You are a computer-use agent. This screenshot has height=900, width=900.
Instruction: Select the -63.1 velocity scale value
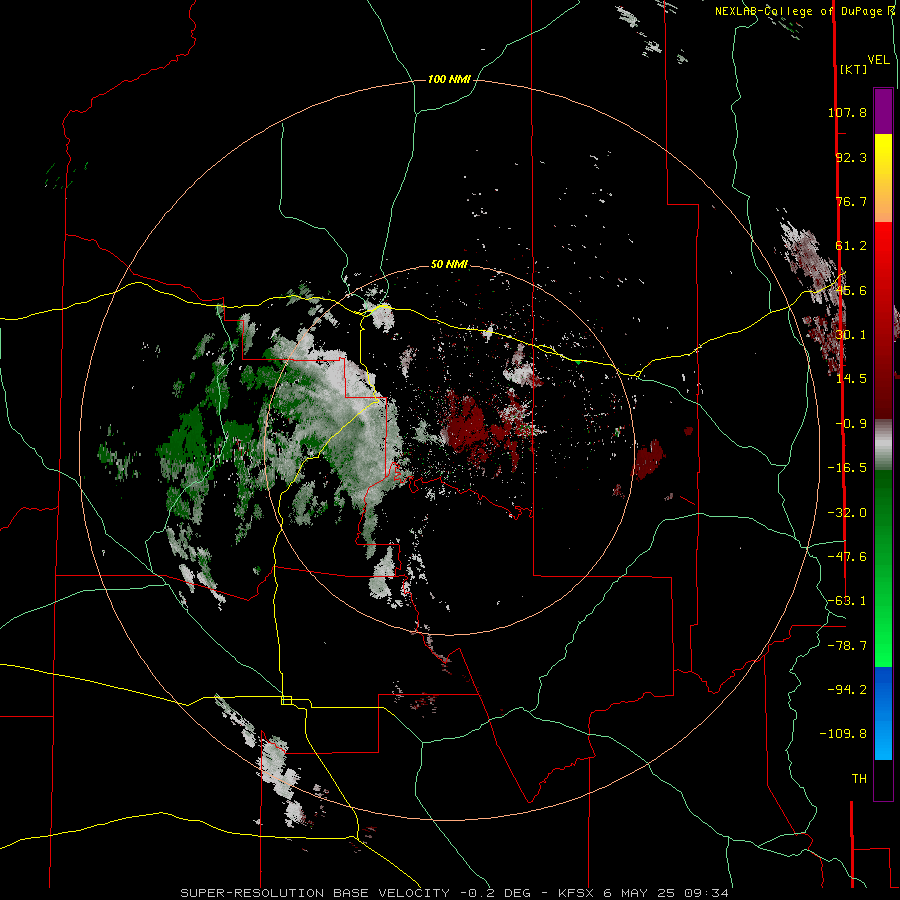tap(847, 601)
